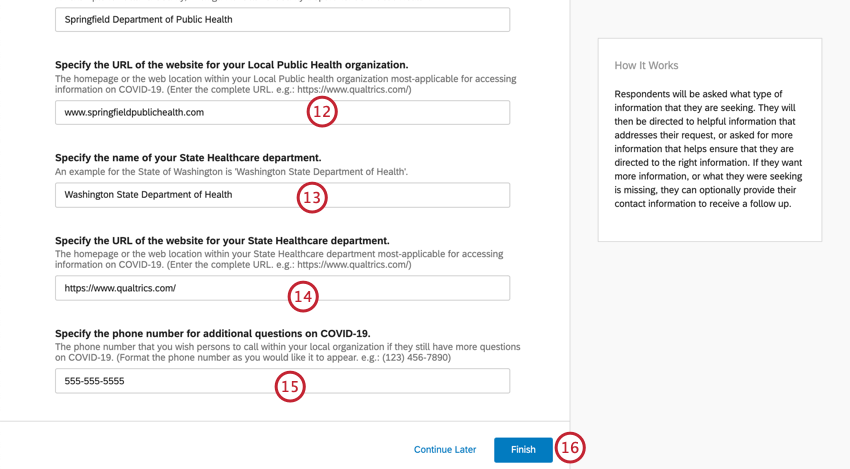Click the Local Public Health URL question label

point(231,65)
